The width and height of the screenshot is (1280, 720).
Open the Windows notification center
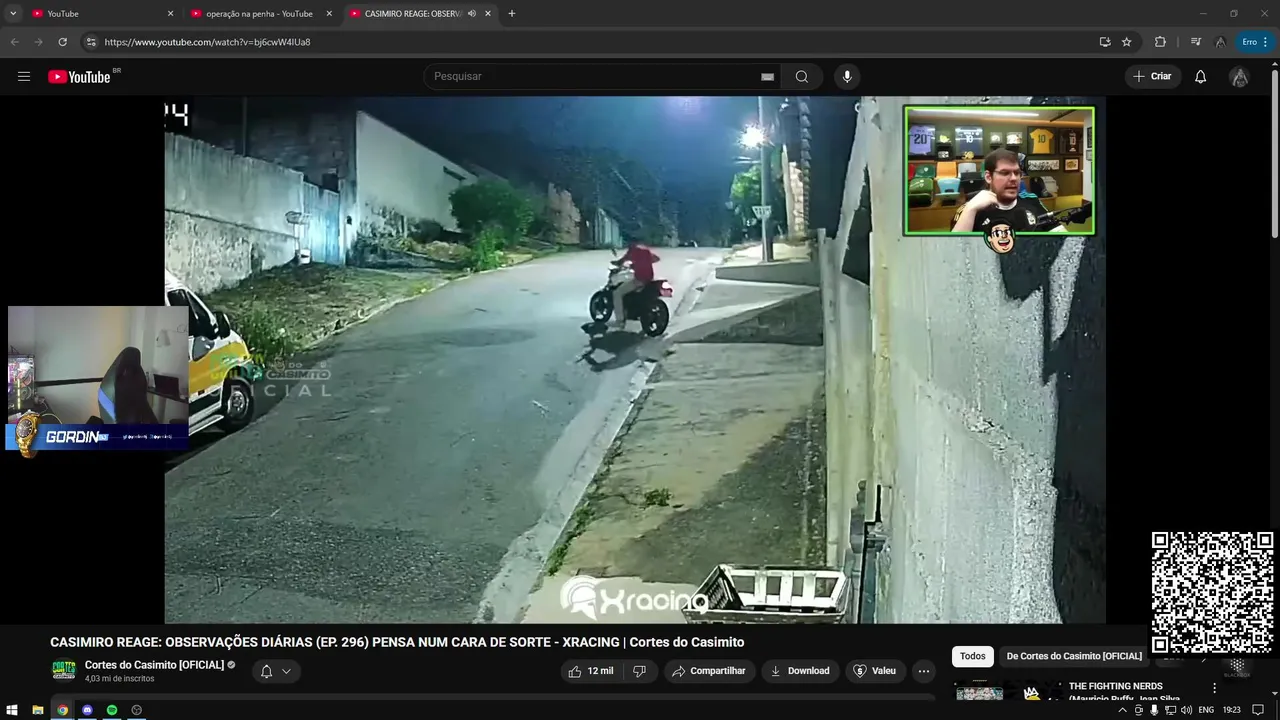coord(1258,710)
